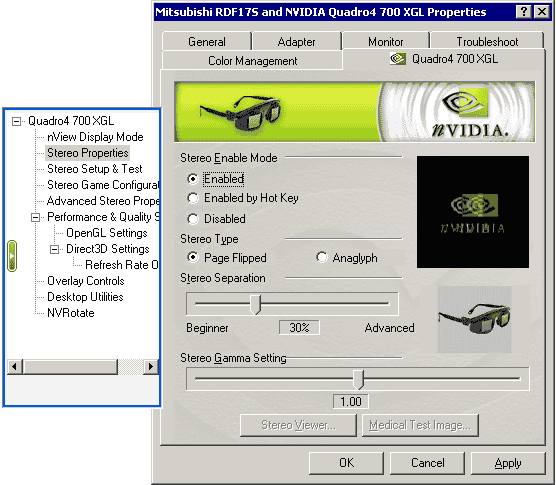
Task: Click the NVIDIA stereo preview image
Action: point(473,212)
